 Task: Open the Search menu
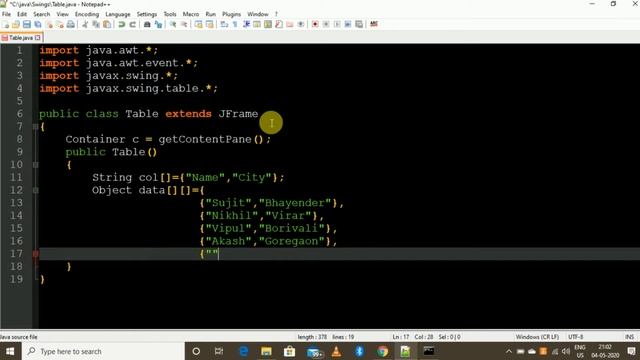tap(42, 14)
